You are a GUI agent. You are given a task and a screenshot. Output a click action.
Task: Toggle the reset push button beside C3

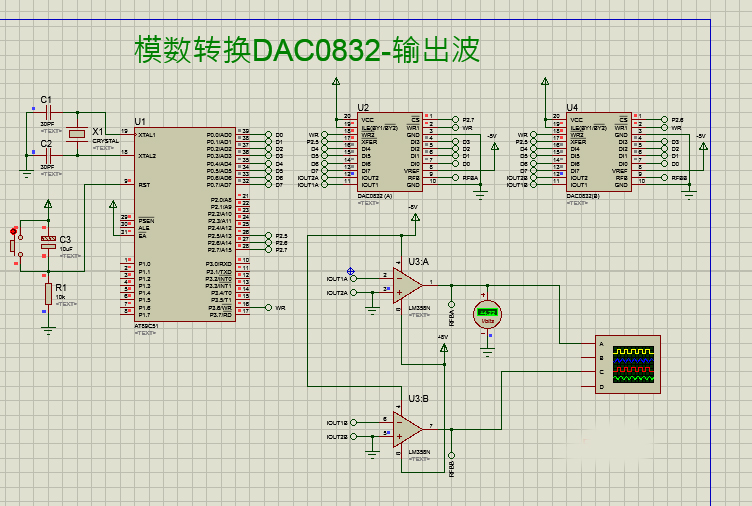pos(15,245)
